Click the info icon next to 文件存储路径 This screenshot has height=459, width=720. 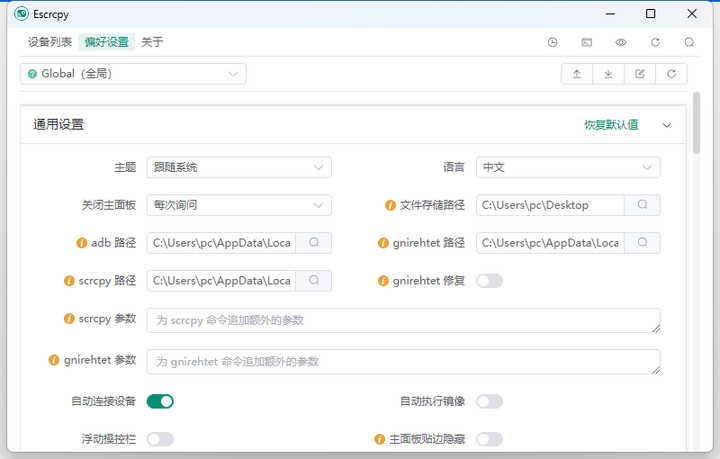(390, 205)
